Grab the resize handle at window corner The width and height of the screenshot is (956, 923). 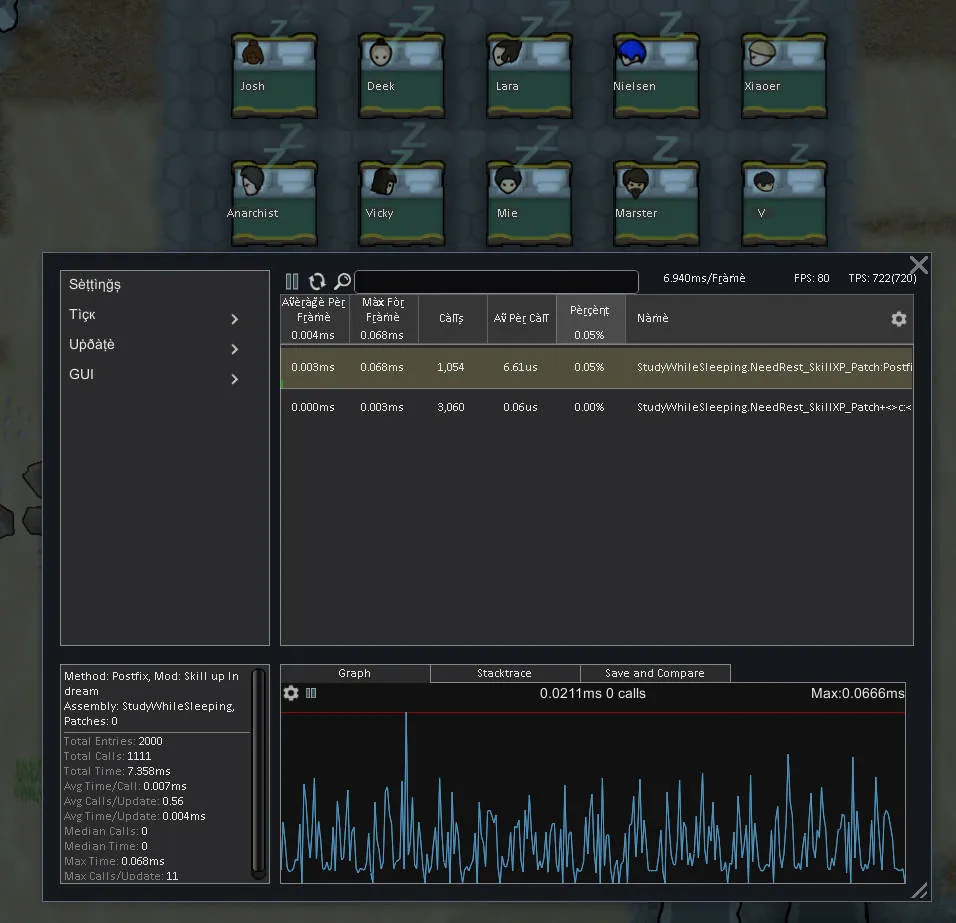918,889
